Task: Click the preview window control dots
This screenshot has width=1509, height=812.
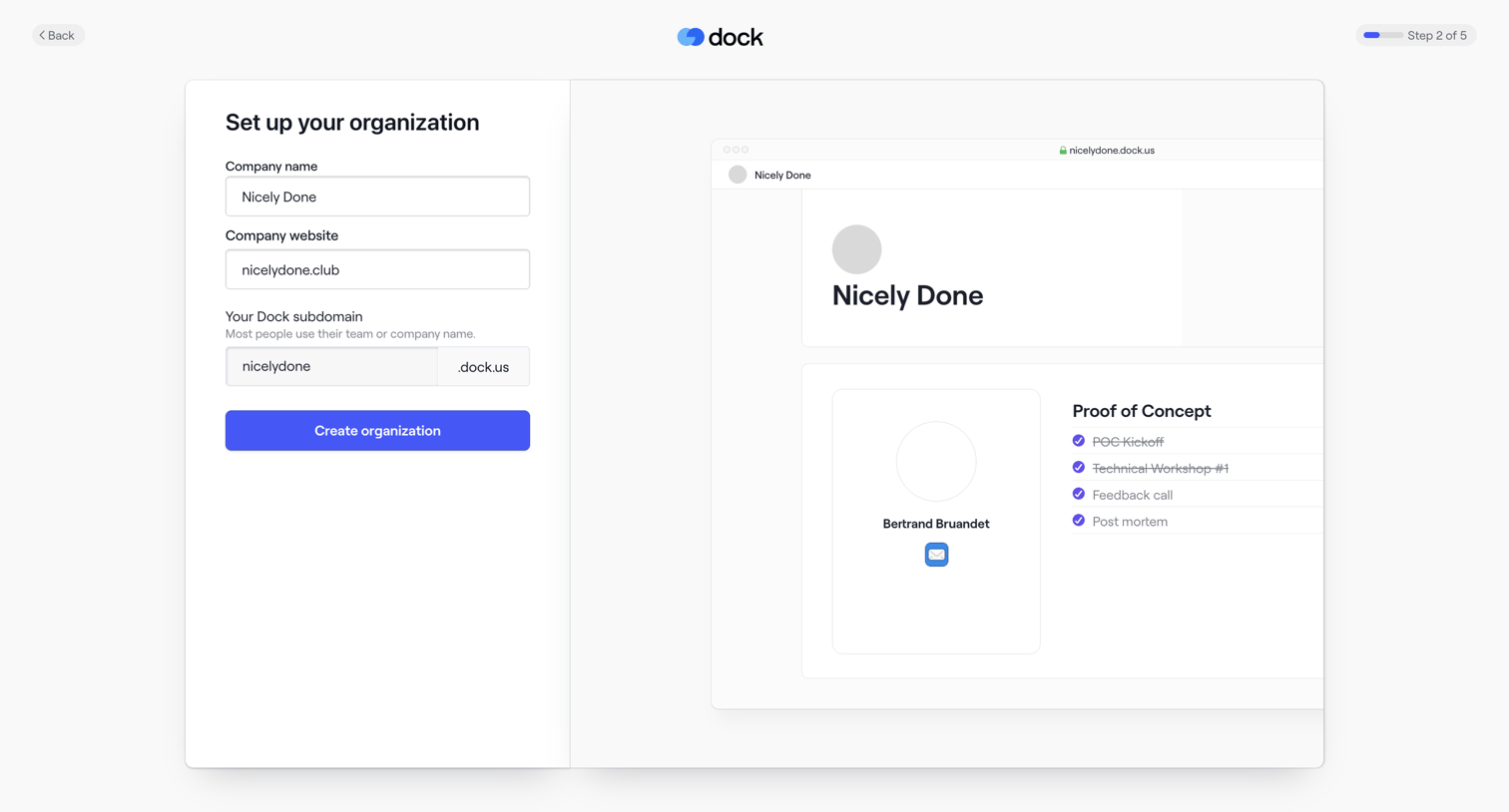Action: coord(736,150)
